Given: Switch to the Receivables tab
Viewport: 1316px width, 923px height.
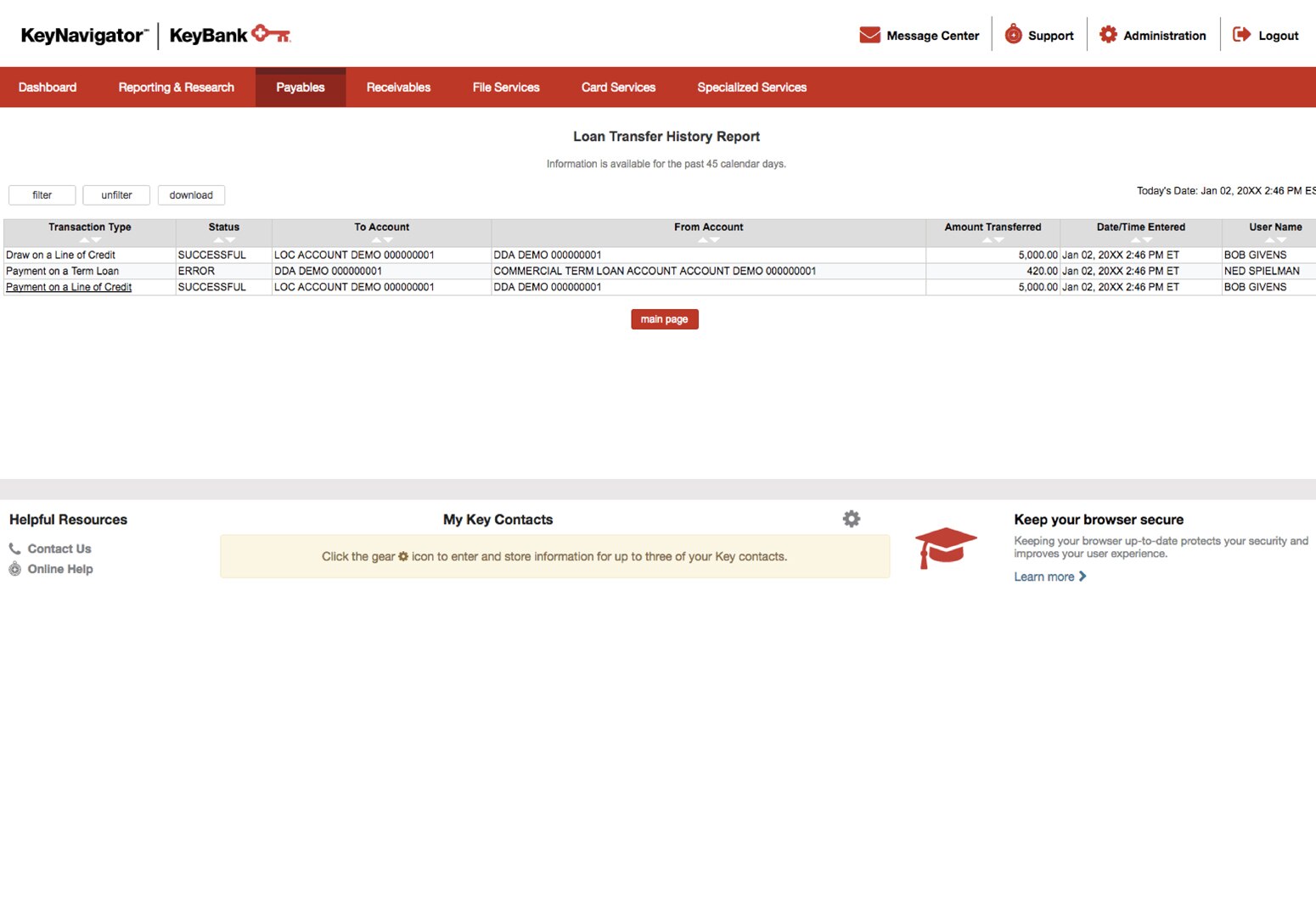Looking at the screenshot, I should click(398, 87).
